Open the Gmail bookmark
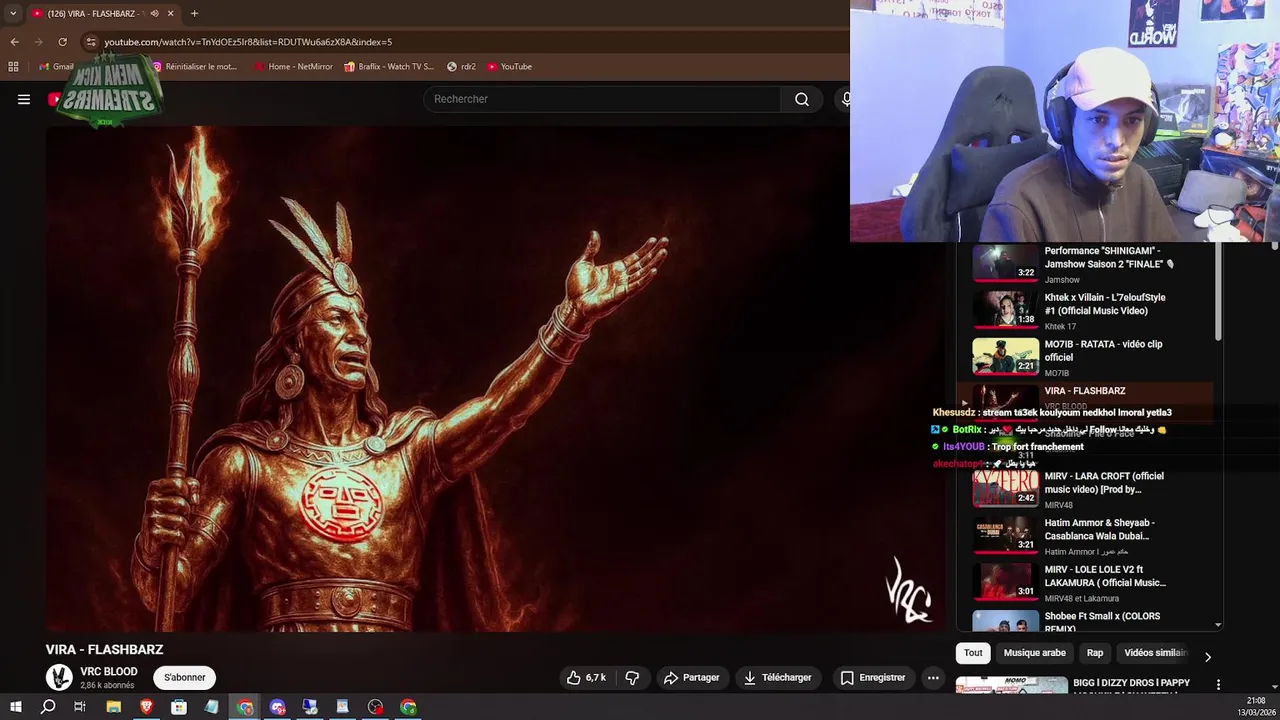1280x720 pixels. [x=56, y=66]
